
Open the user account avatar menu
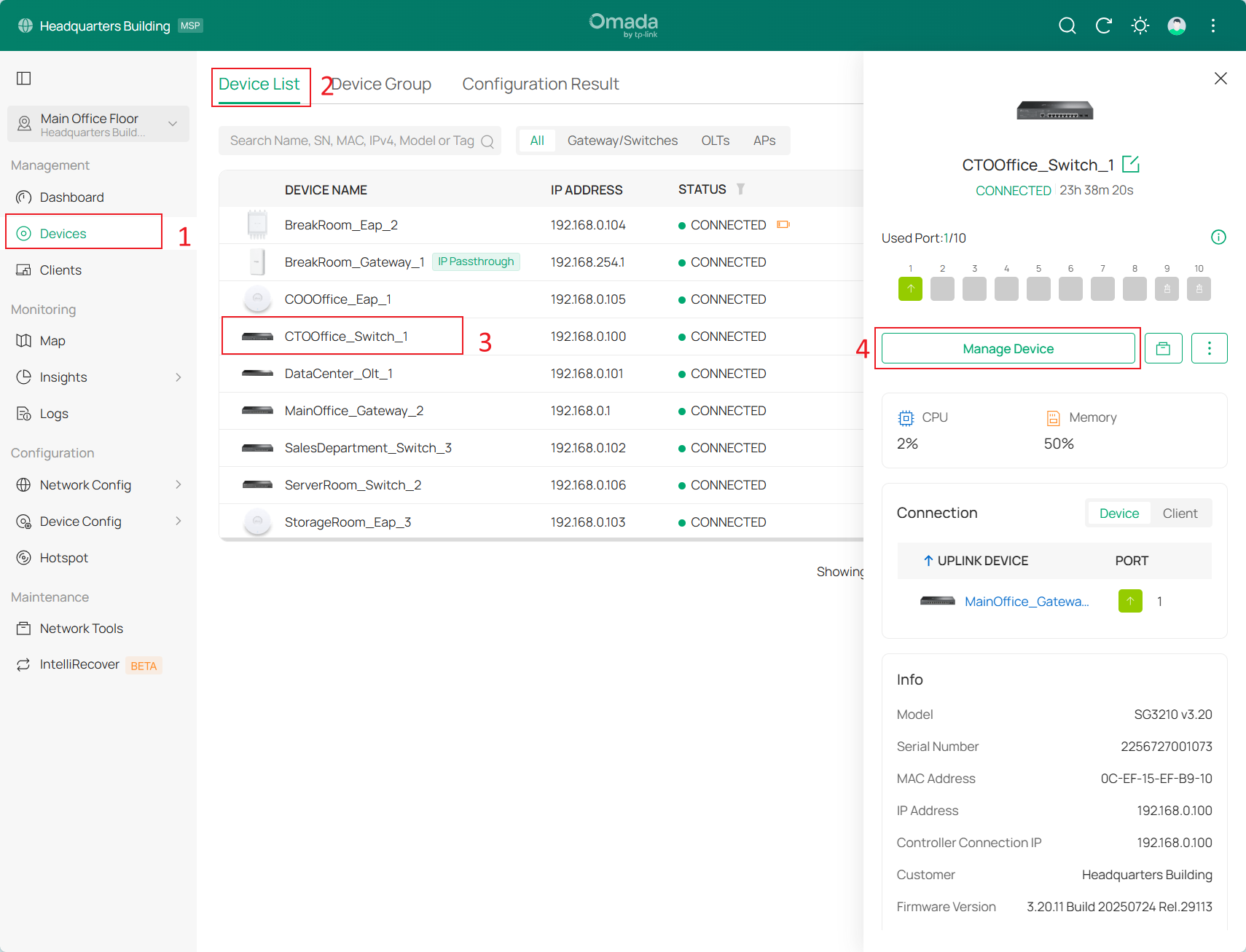click(x=1176, y=26)
